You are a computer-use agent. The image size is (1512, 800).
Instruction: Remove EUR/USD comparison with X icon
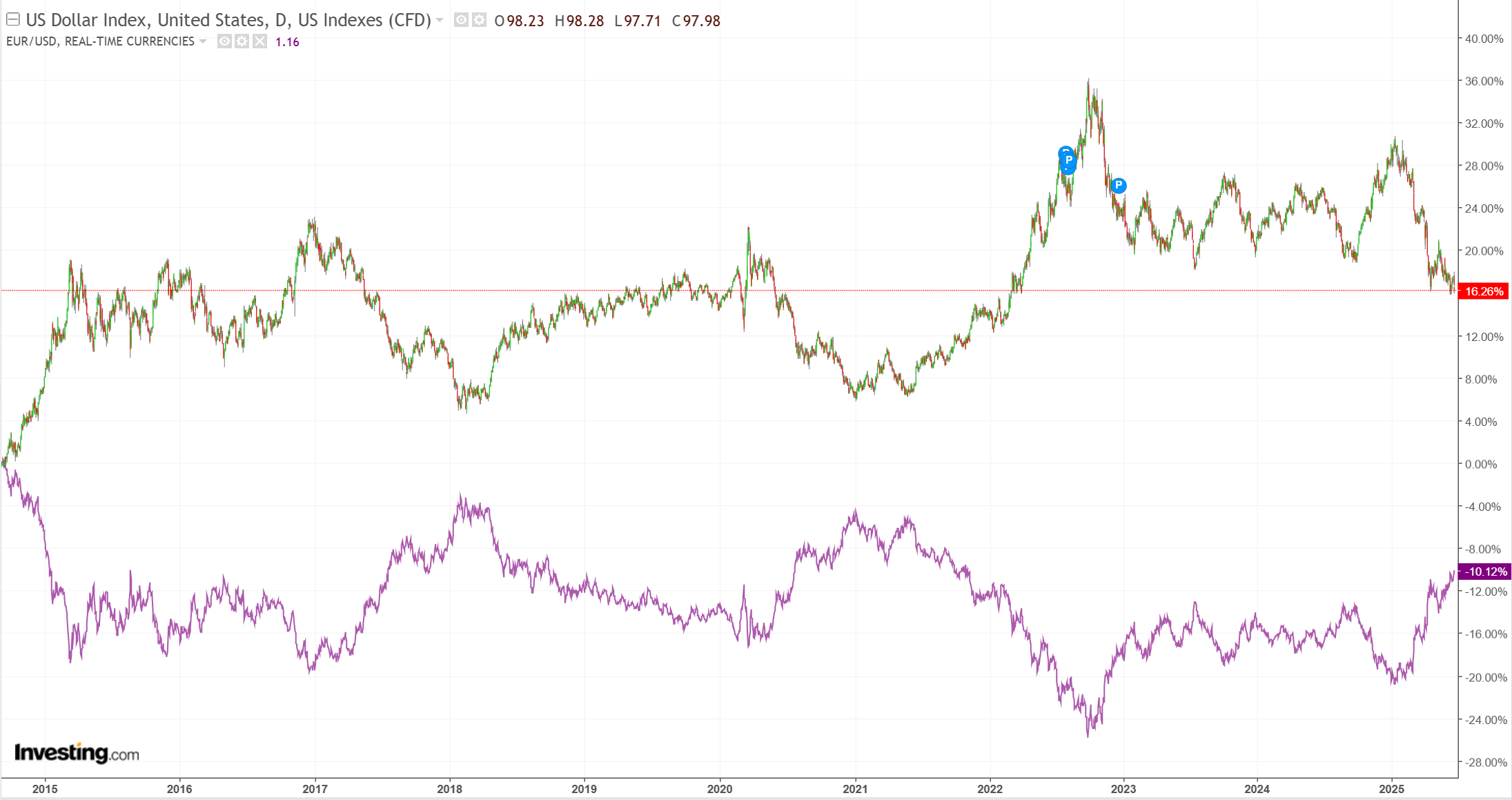coord(259,41)
